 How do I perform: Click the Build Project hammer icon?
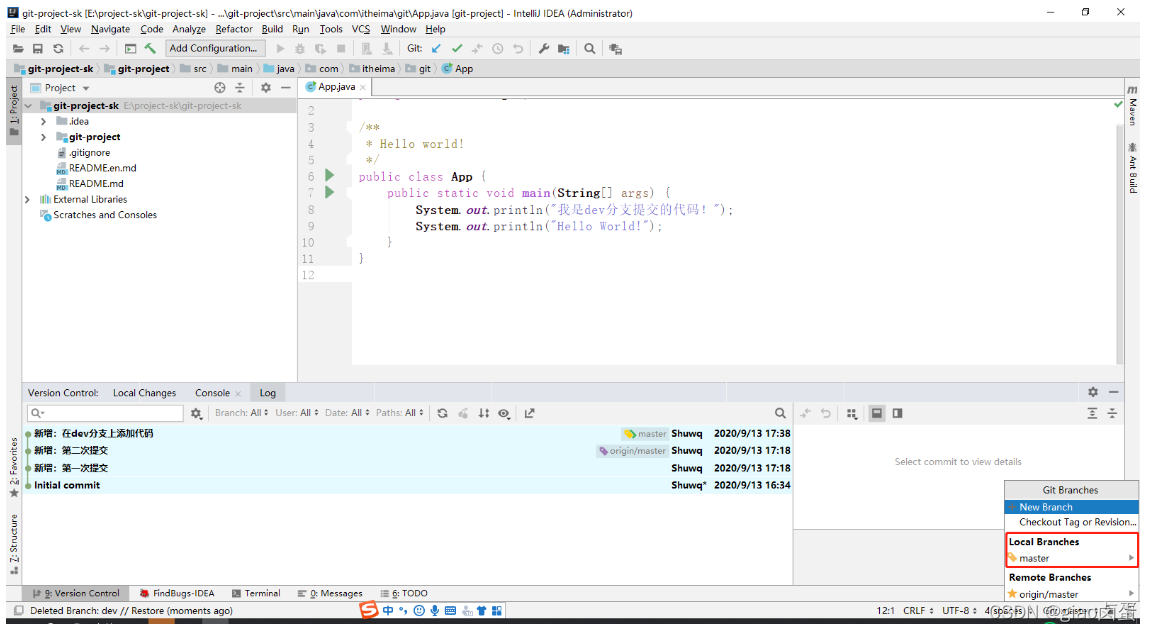click(x=150, y=49)
